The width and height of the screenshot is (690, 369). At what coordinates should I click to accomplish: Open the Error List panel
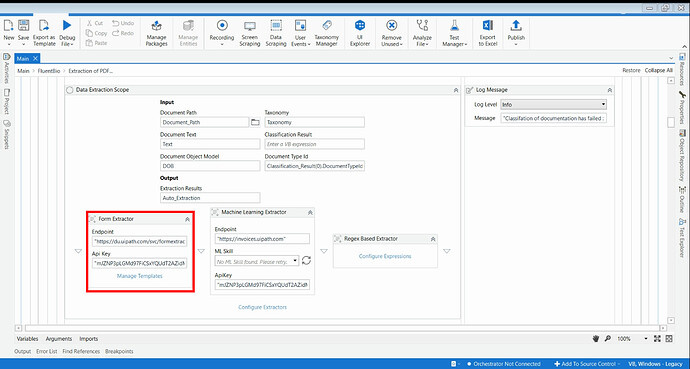pos(47,351)
